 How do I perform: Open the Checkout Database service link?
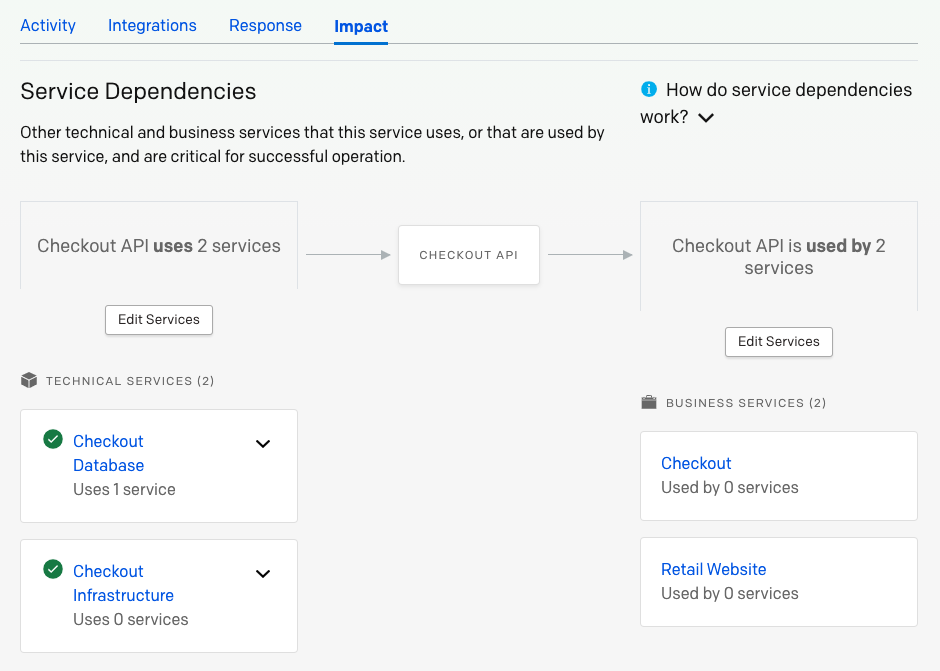click(x=108, y=453)
